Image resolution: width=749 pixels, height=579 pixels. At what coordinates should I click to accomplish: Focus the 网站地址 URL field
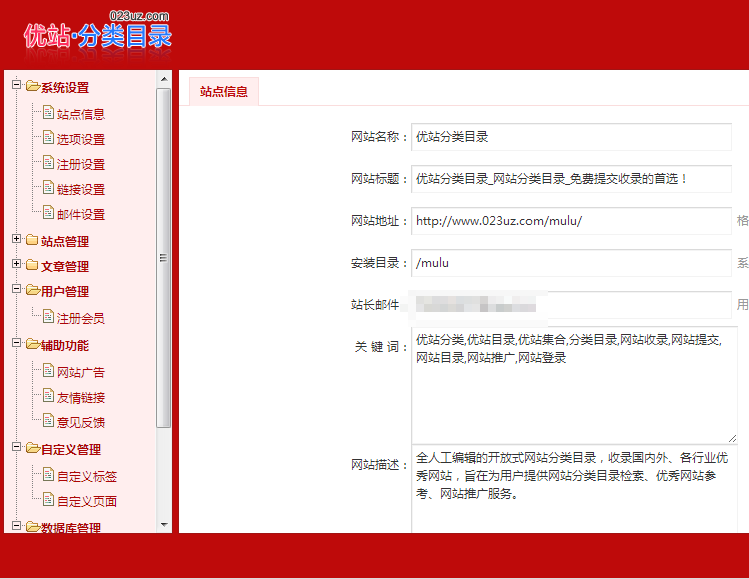click(571, 221)
